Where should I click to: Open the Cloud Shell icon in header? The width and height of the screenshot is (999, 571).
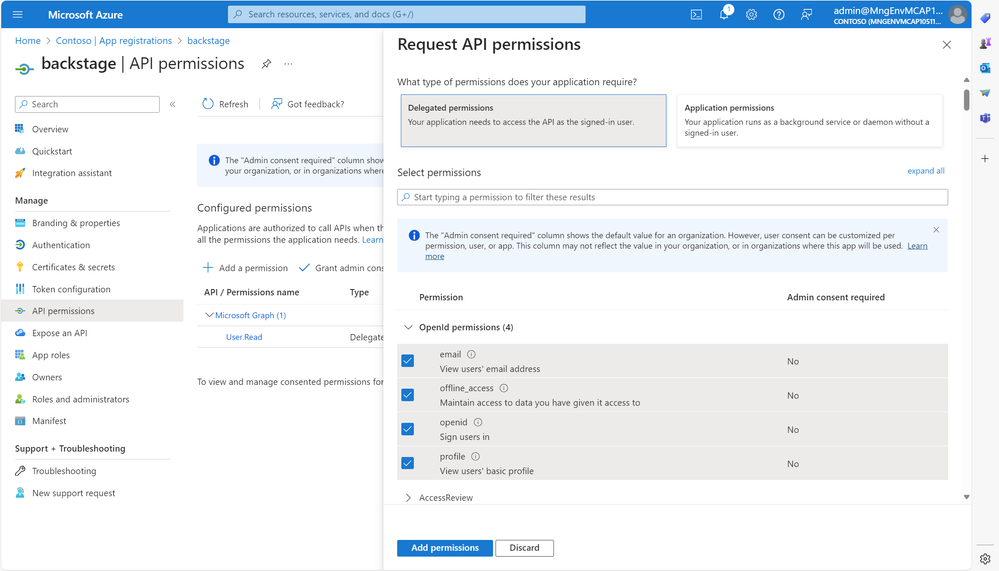tap(696, 14)
